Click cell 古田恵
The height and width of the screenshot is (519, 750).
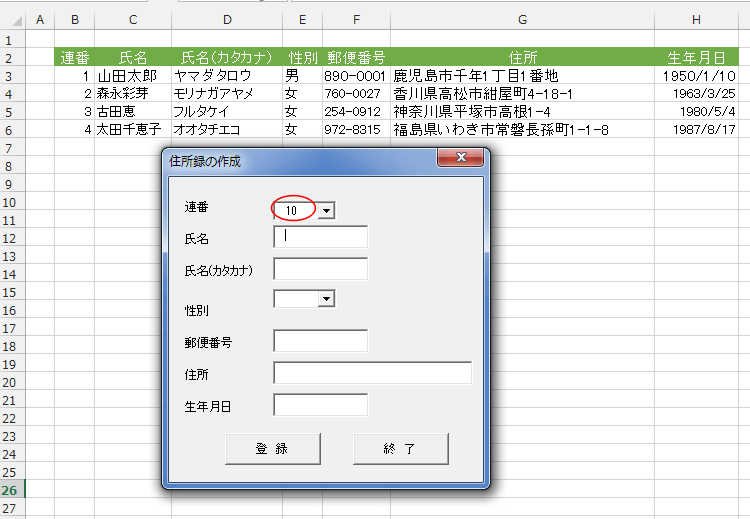133,111
